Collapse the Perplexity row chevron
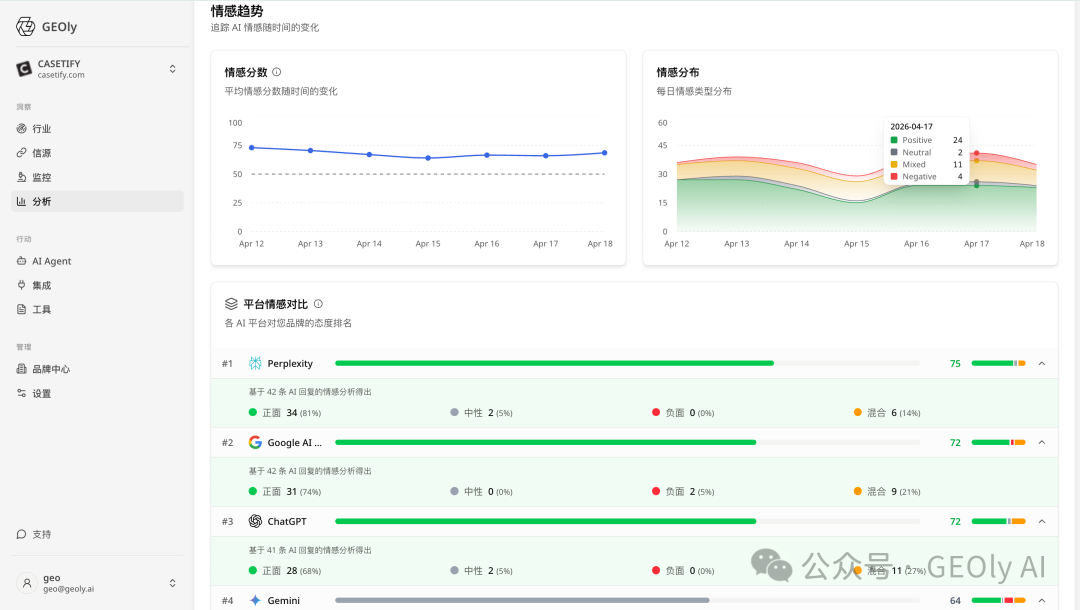This screenshot has width=1080, height=610. (1041, 364)
